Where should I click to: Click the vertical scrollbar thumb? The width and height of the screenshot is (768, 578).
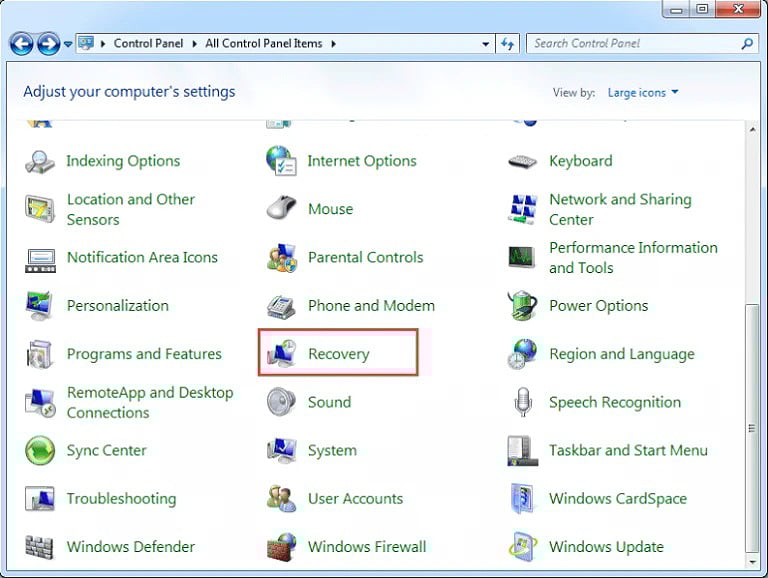point(752,428)
